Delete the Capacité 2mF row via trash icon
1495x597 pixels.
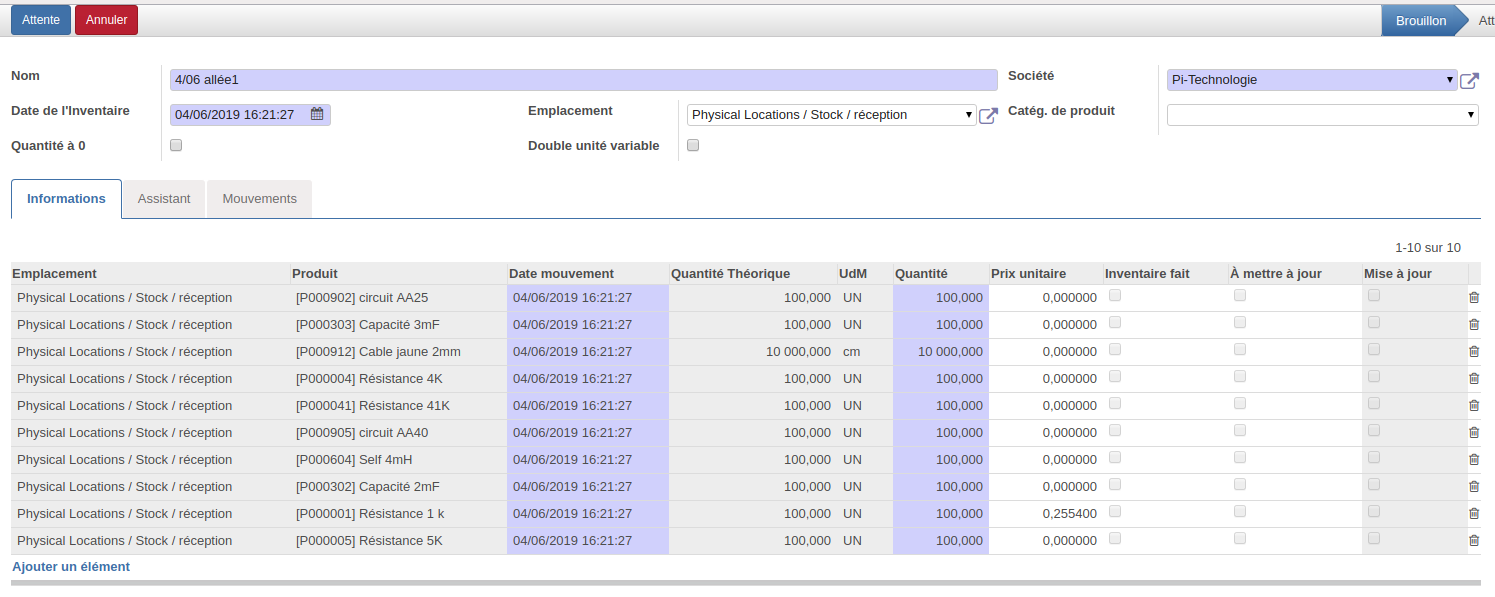(x=1474, y=486)
